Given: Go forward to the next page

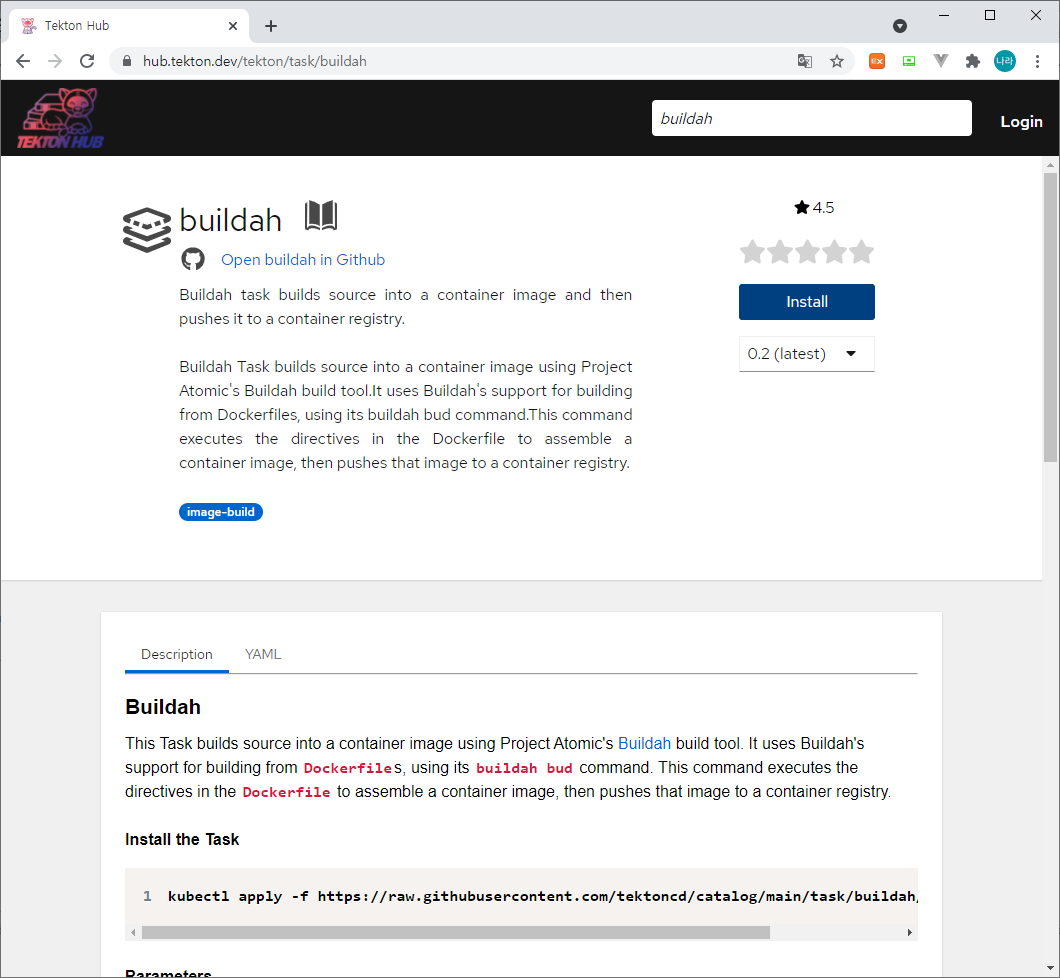Looking at the screenshot, I should 55,61.
